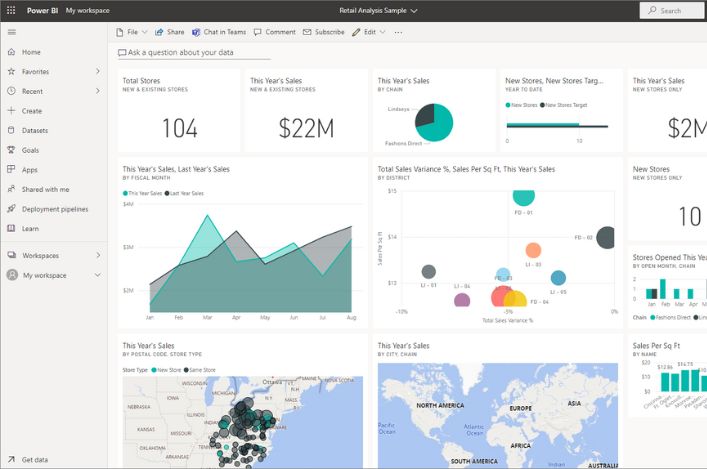Click the Favorites star icon
Image resolution: width=707 pixels, height=469 pixels.
coord(12,71)
